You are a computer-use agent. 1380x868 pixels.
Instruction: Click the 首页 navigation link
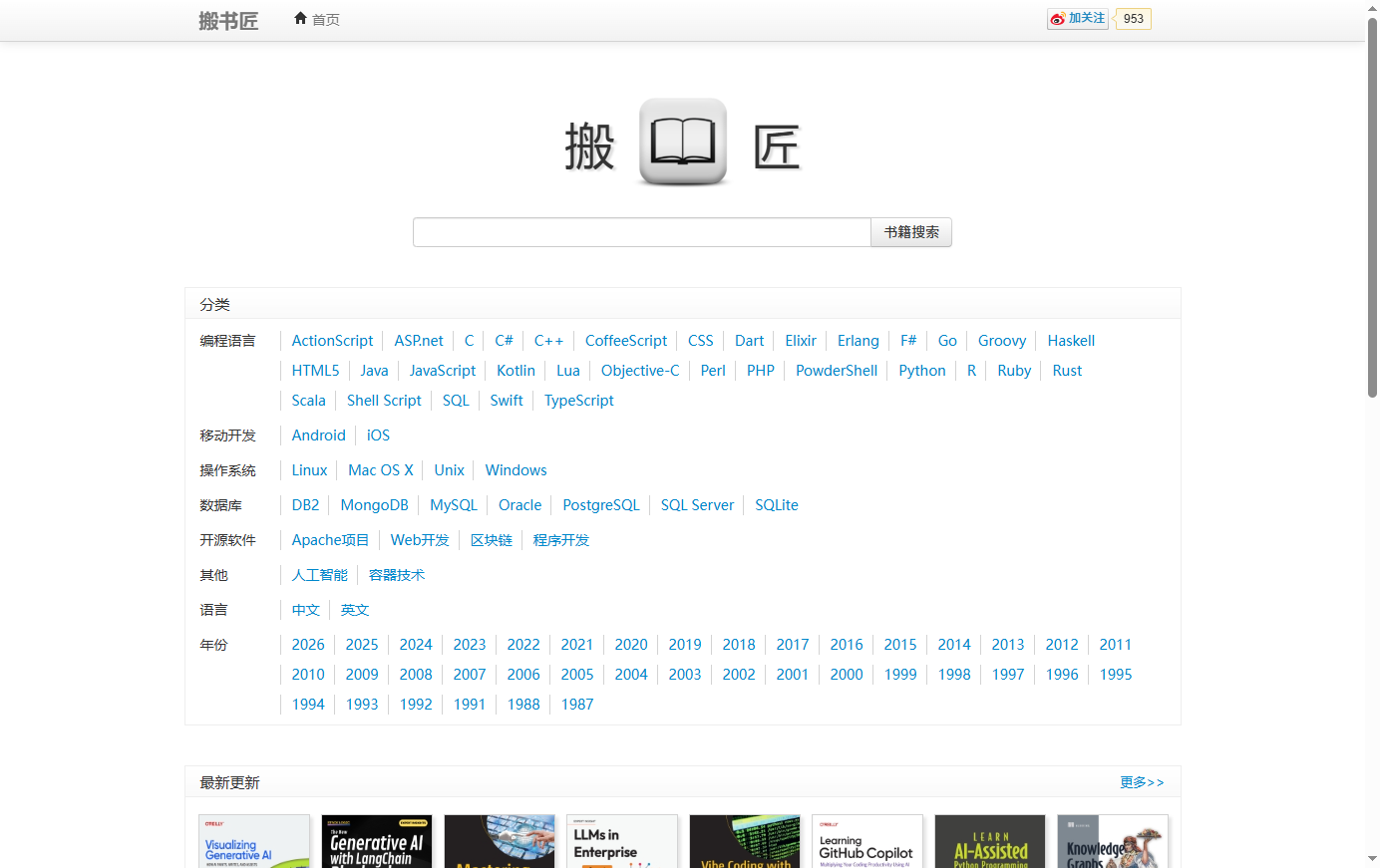[x=326, y=20]
